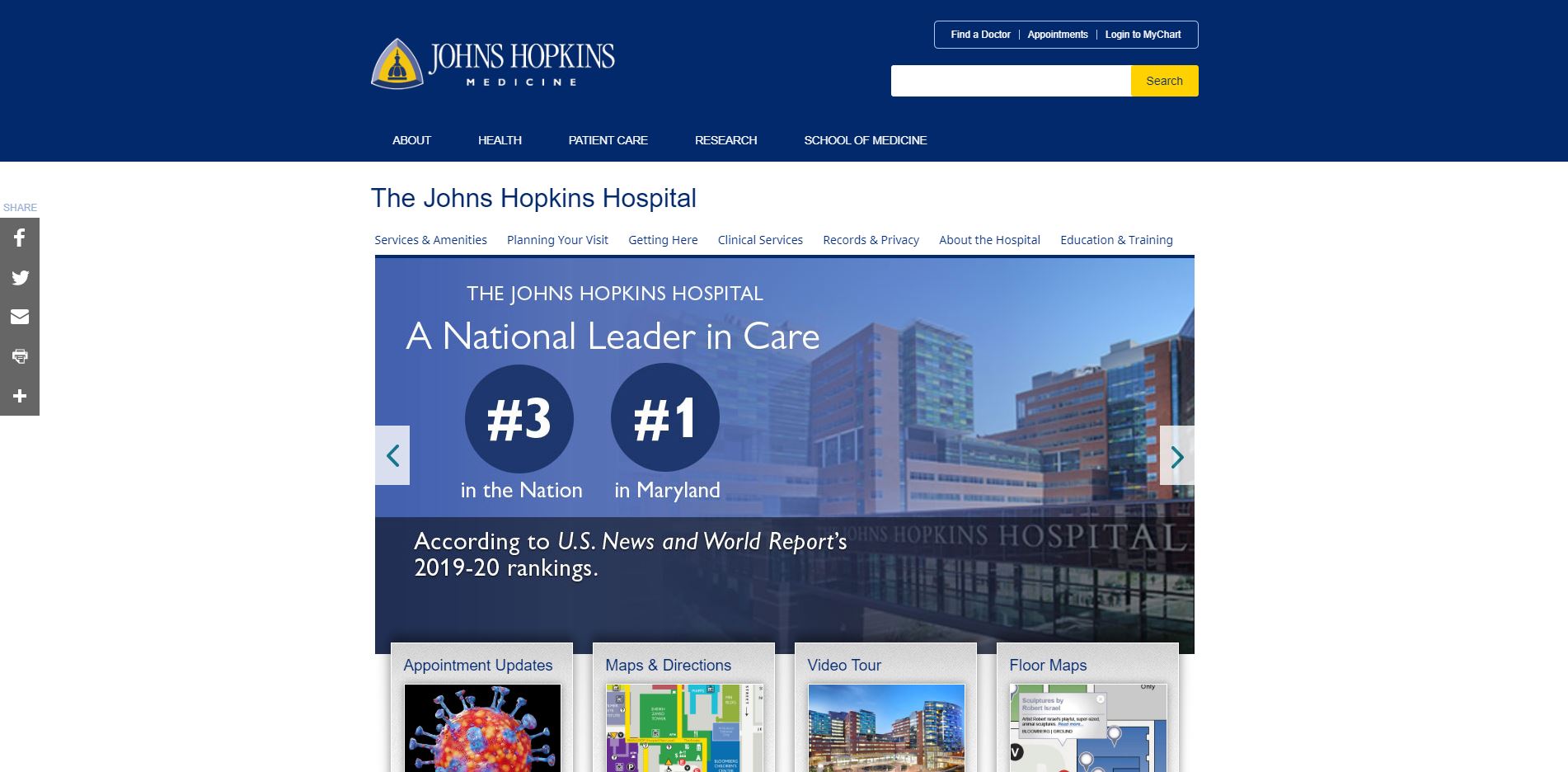Click the Appointments link

[x=1058, y=35]
